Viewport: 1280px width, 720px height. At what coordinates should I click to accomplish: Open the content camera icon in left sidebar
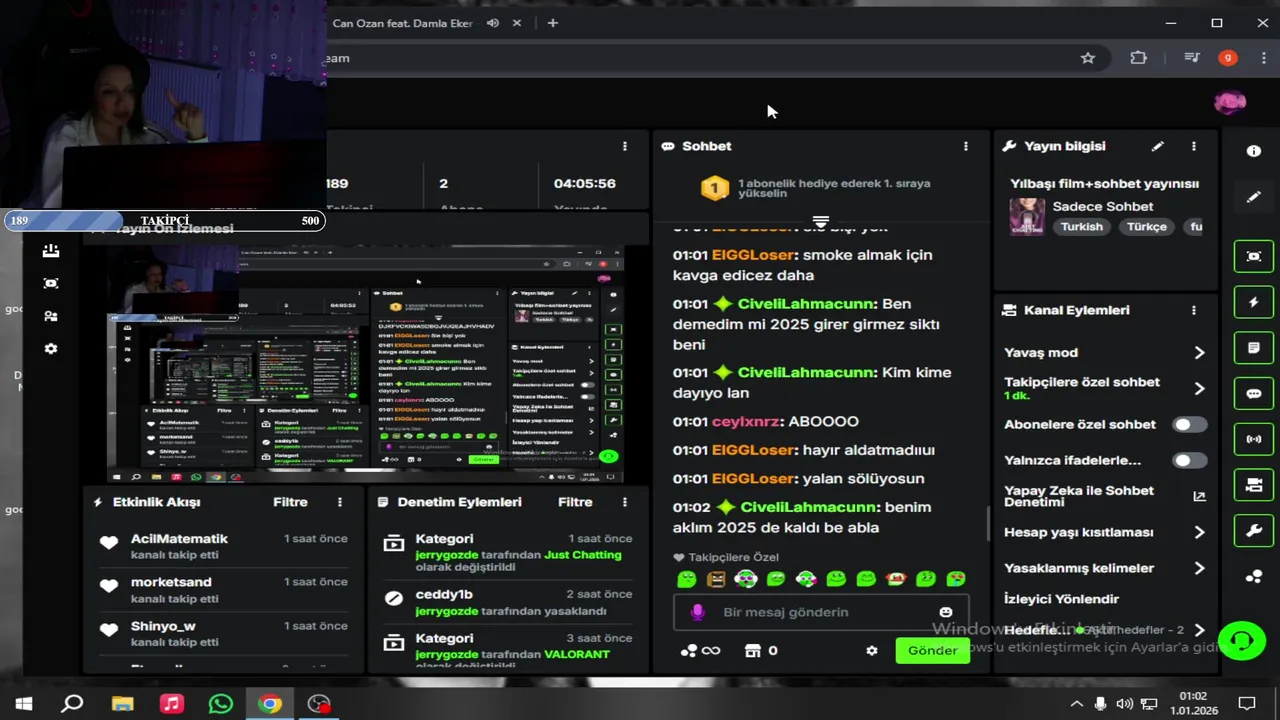coord(51,284)
